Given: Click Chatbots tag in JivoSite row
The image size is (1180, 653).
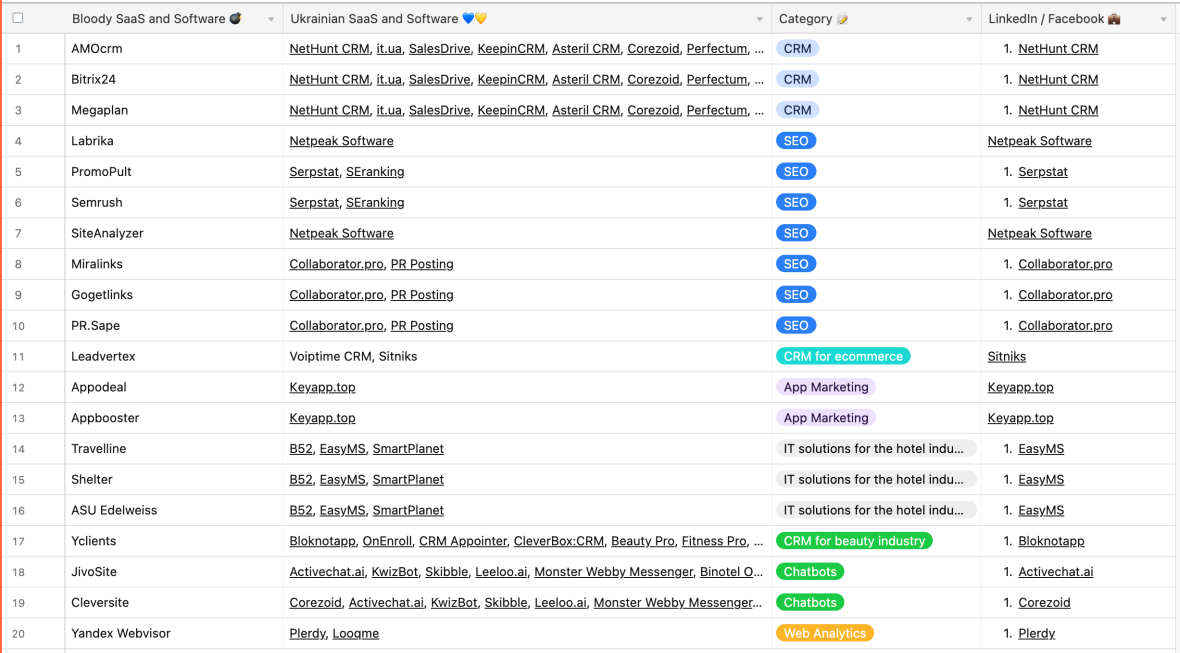Looking at the screenshot, I should coord(810,573).
